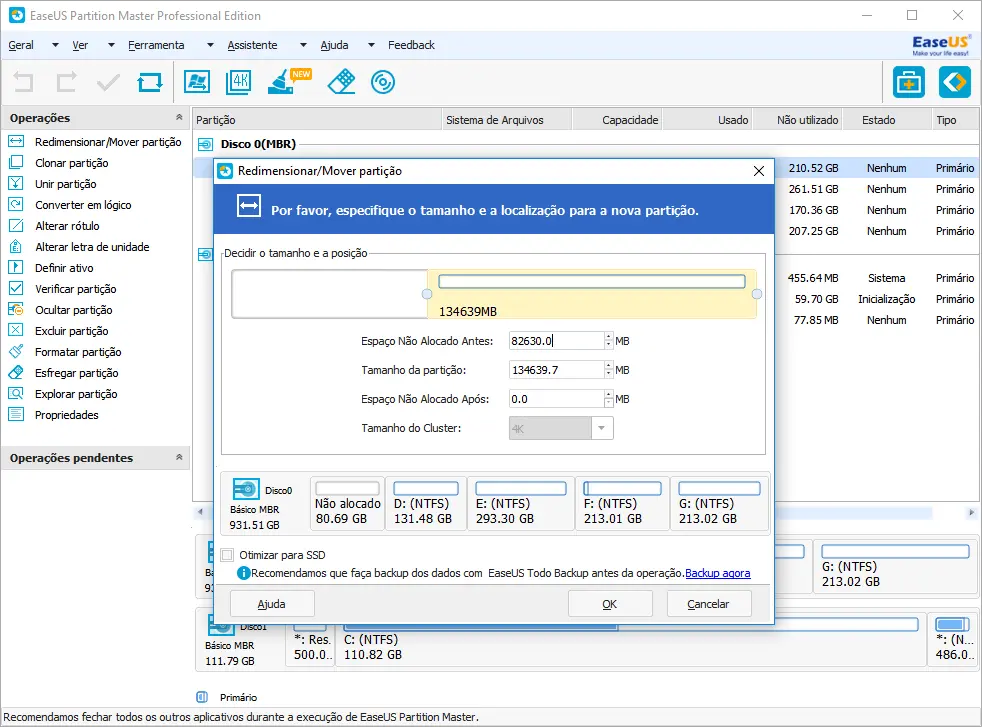Open dropdown arrow next to Ferramenta

[x=210, y=45]
